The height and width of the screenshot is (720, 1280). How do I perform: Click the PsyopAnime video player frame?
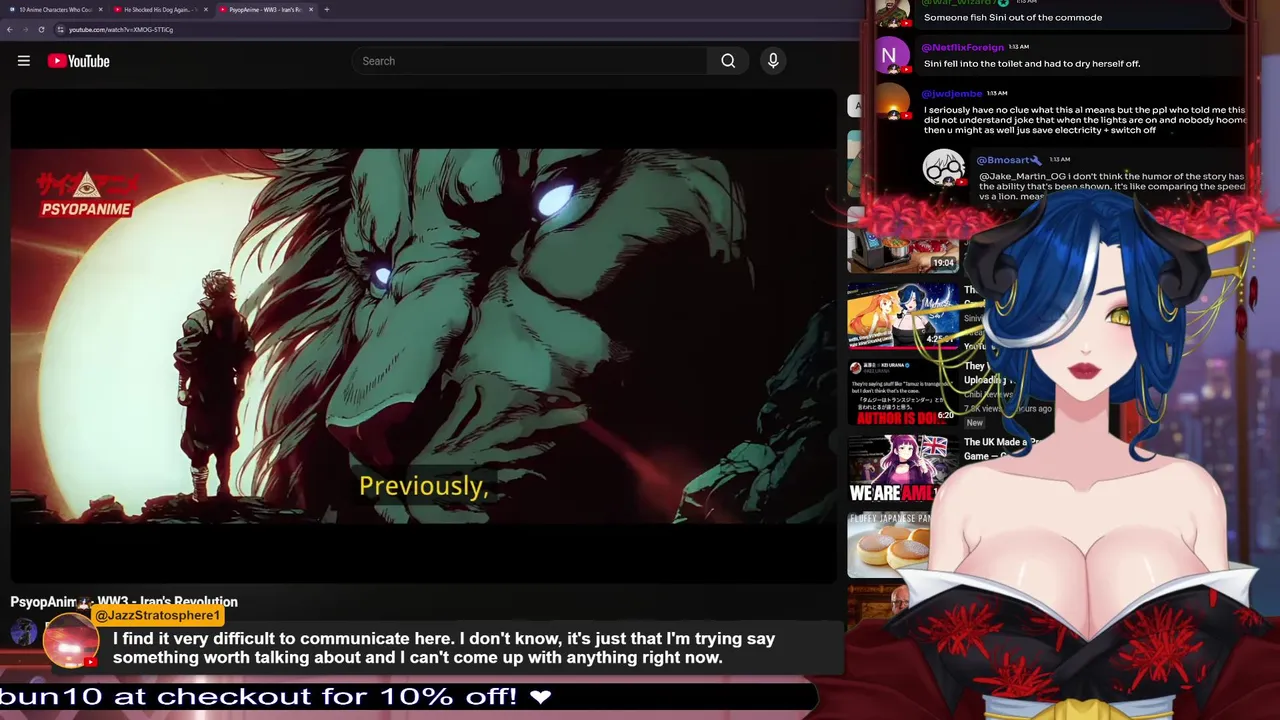click(423, 336)
